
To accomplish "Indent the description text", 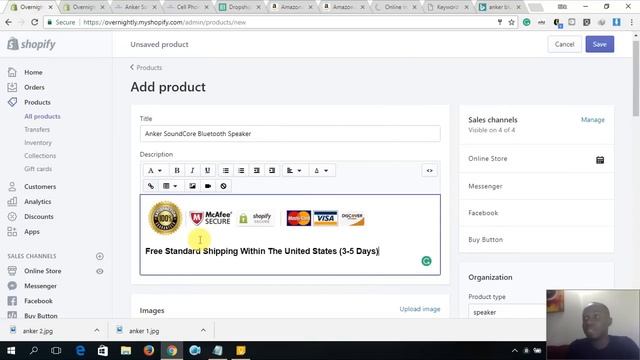I will pos(272,171).
